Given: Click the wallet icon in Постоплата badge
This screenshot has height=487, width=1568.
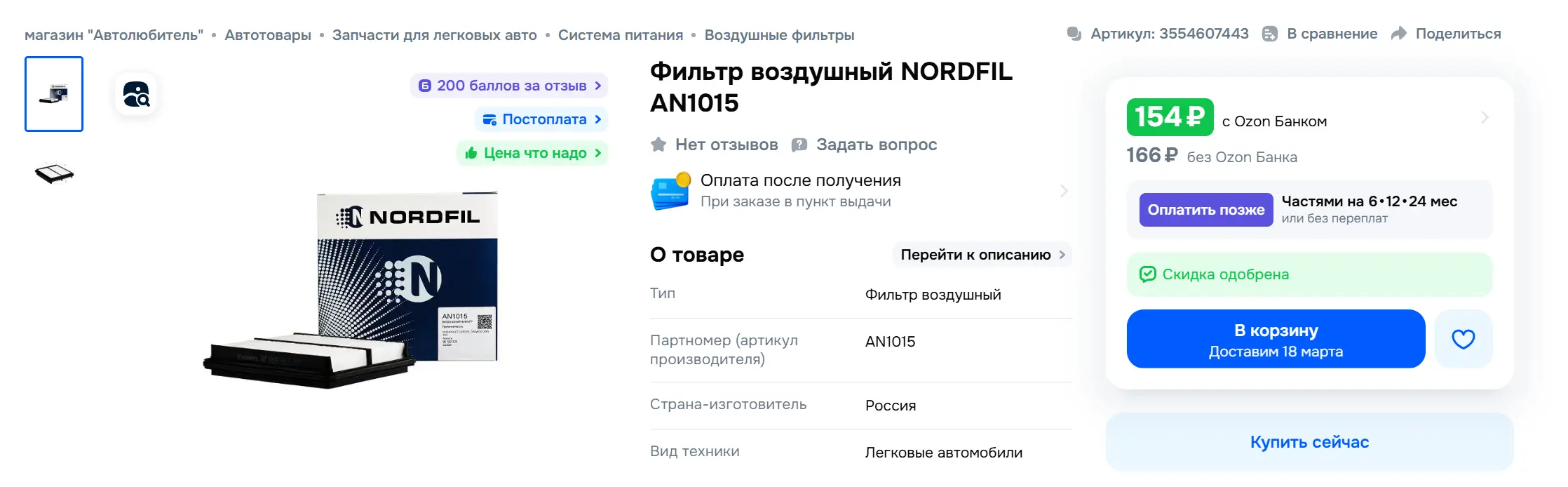Looking at the screenshot, I should click(x=490, y=119).
